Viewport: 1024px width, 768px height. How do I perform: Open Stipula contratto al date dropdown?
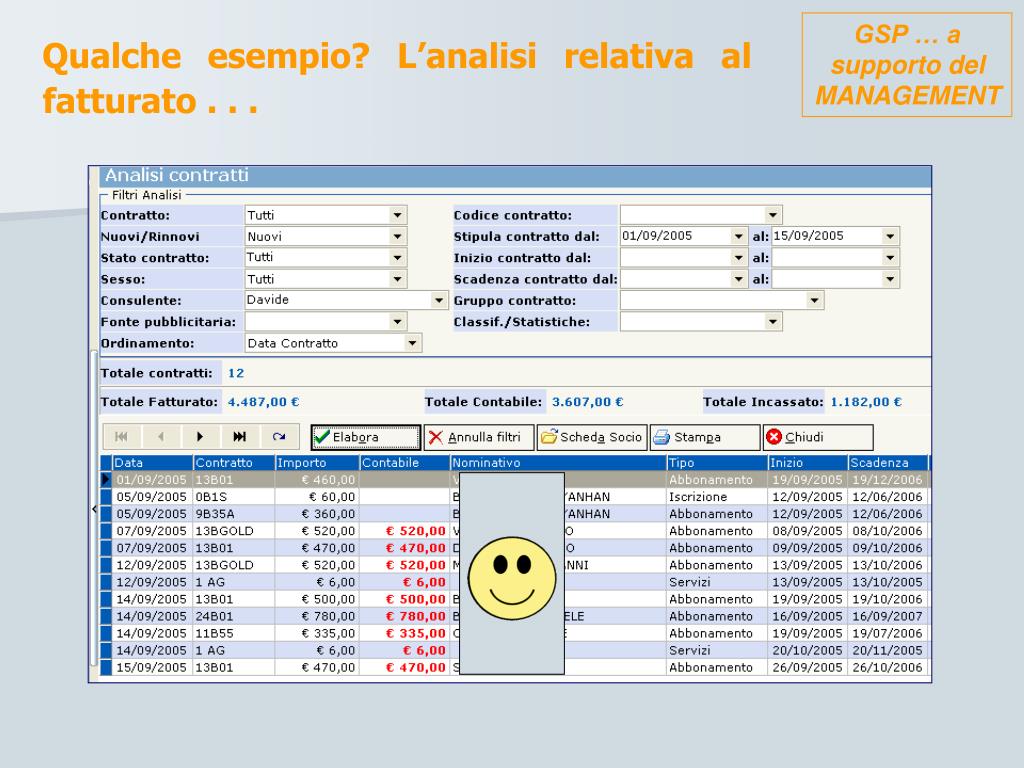pos(890,236)
